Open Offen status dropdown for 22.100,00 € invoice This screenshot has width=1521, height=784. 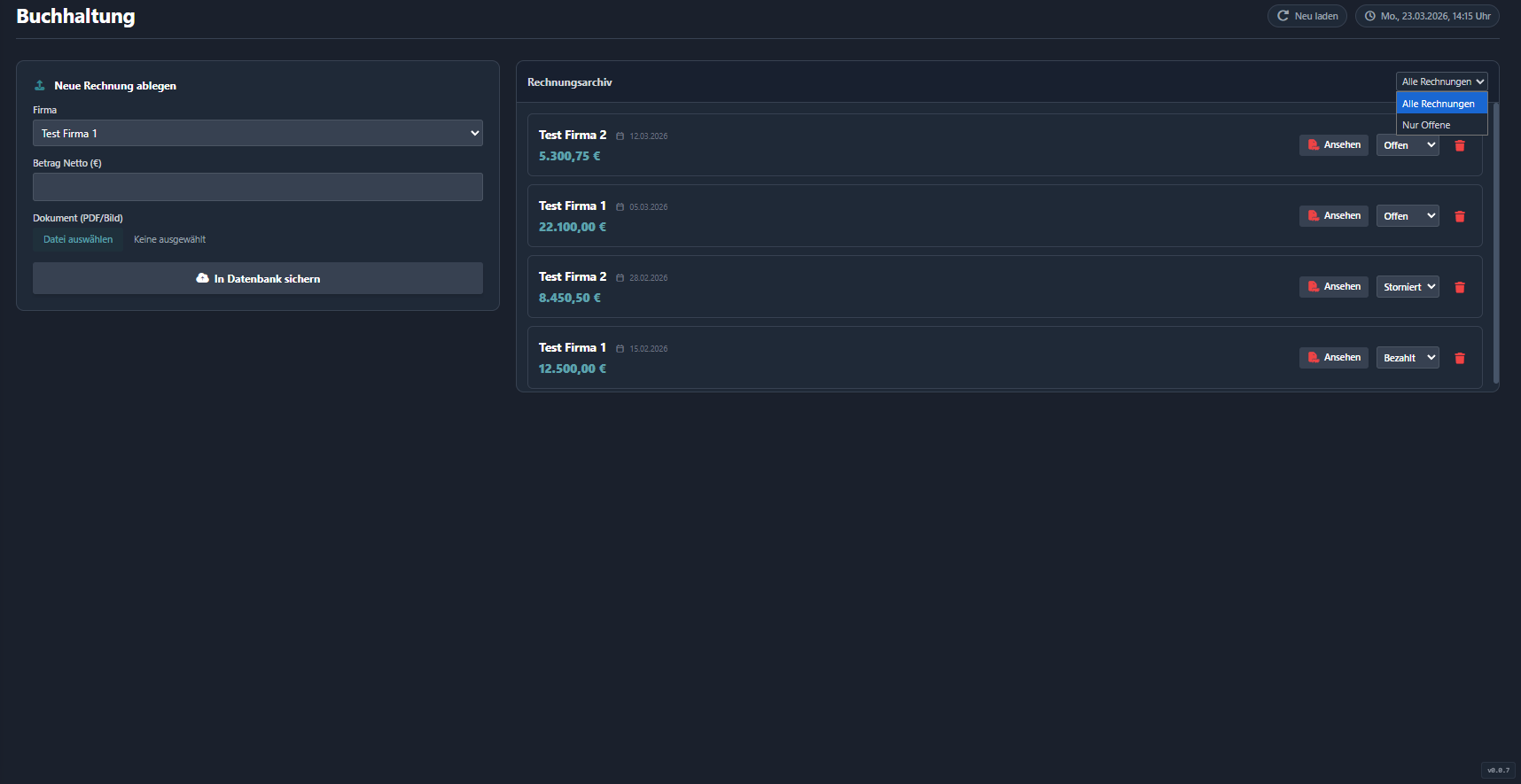(1407, 216)
